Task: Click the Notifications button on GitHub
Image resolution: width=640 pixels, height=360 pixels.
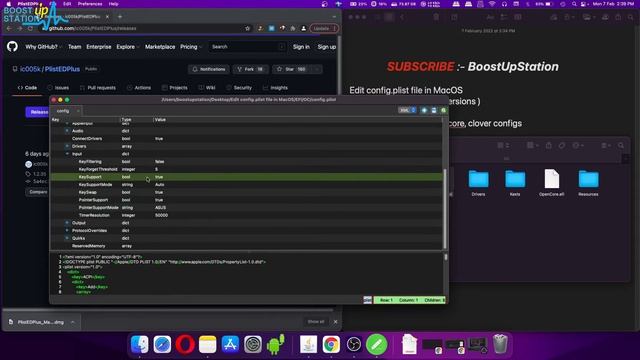Action: tap(209, 69)
